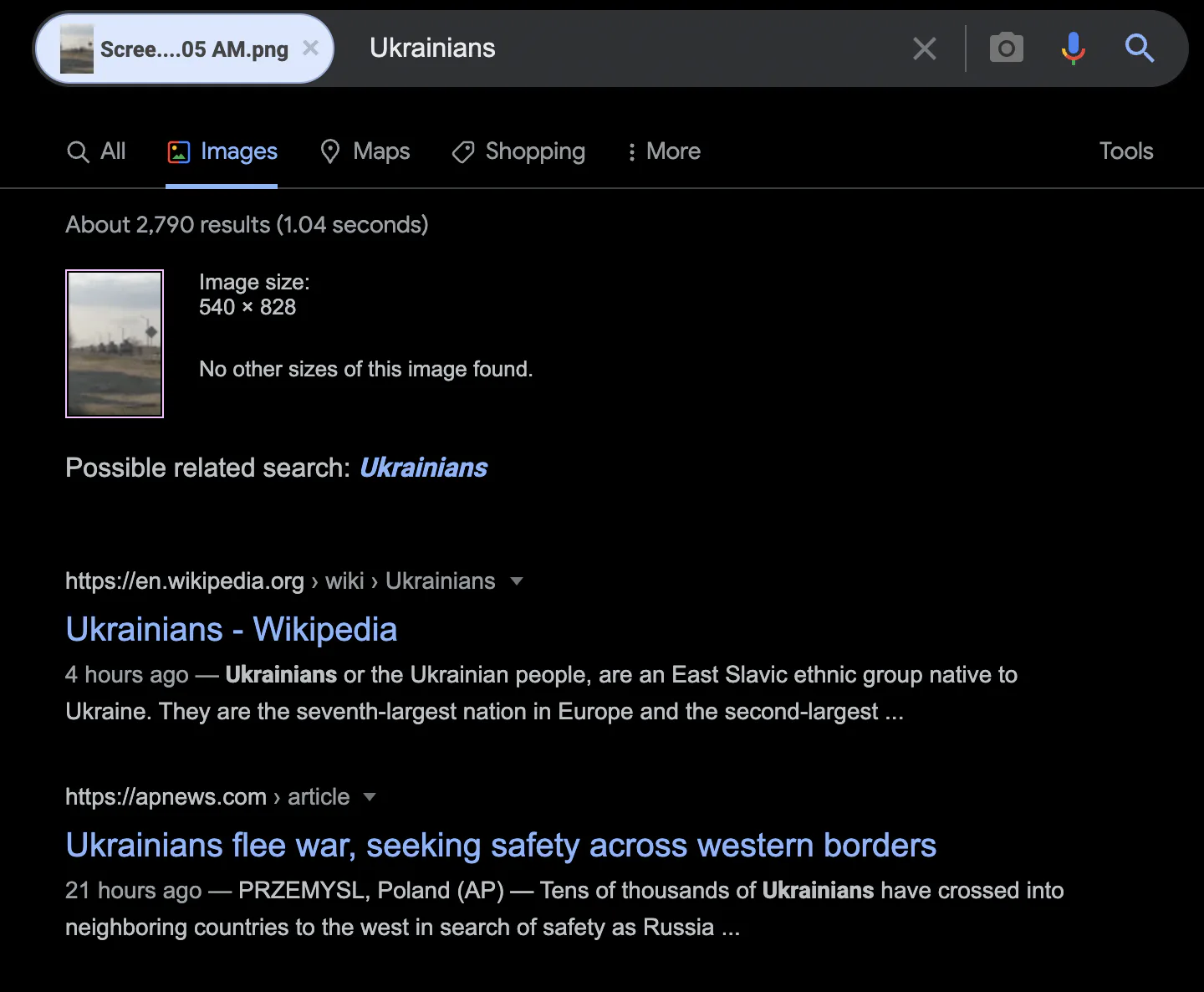Submit search with magnifying glass
1204x992 pixels.
pos(1140,49)
